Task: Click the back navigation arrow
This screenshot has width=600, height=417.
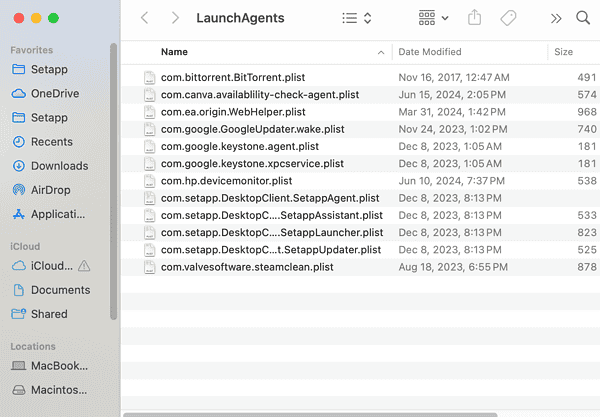Action: pyautogui.click(x=145, y=18)
